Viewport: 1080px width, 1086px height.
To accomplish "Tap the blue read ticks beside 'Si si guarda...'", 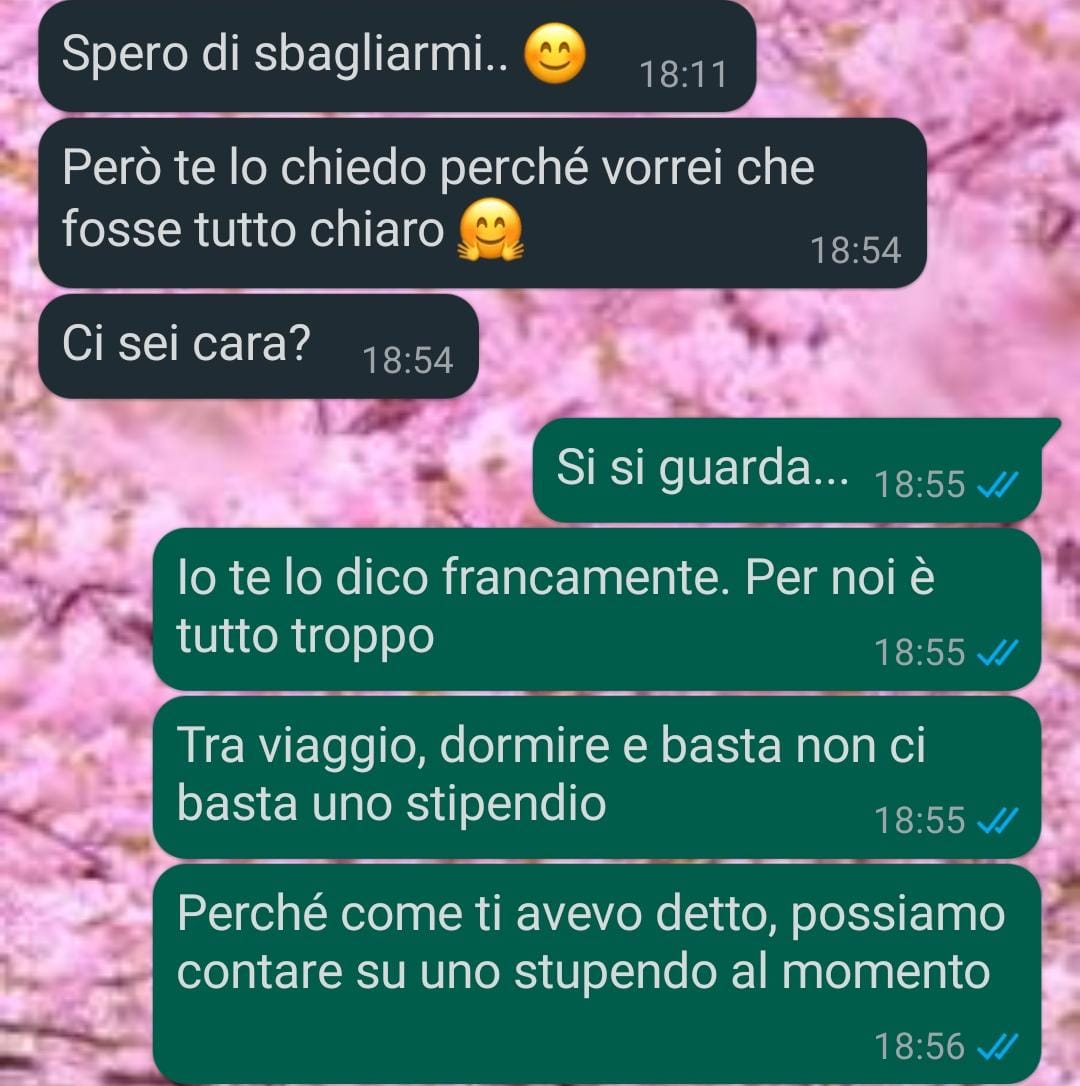I will 998,484.
